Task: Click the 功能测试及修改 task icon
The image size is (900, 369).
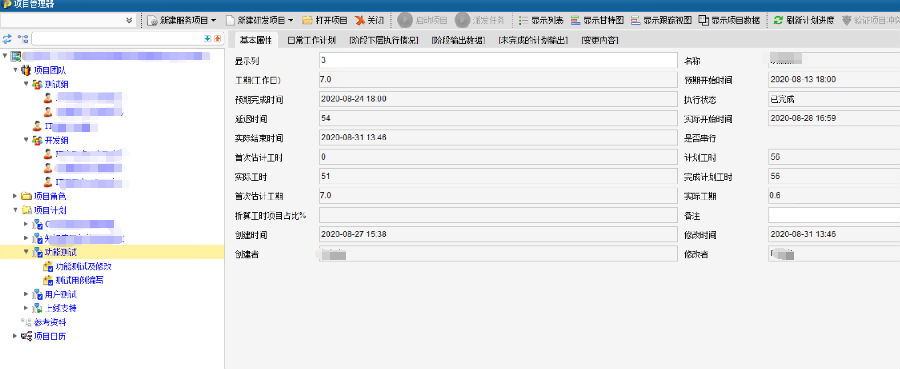Action: click(x=48, y=266)
